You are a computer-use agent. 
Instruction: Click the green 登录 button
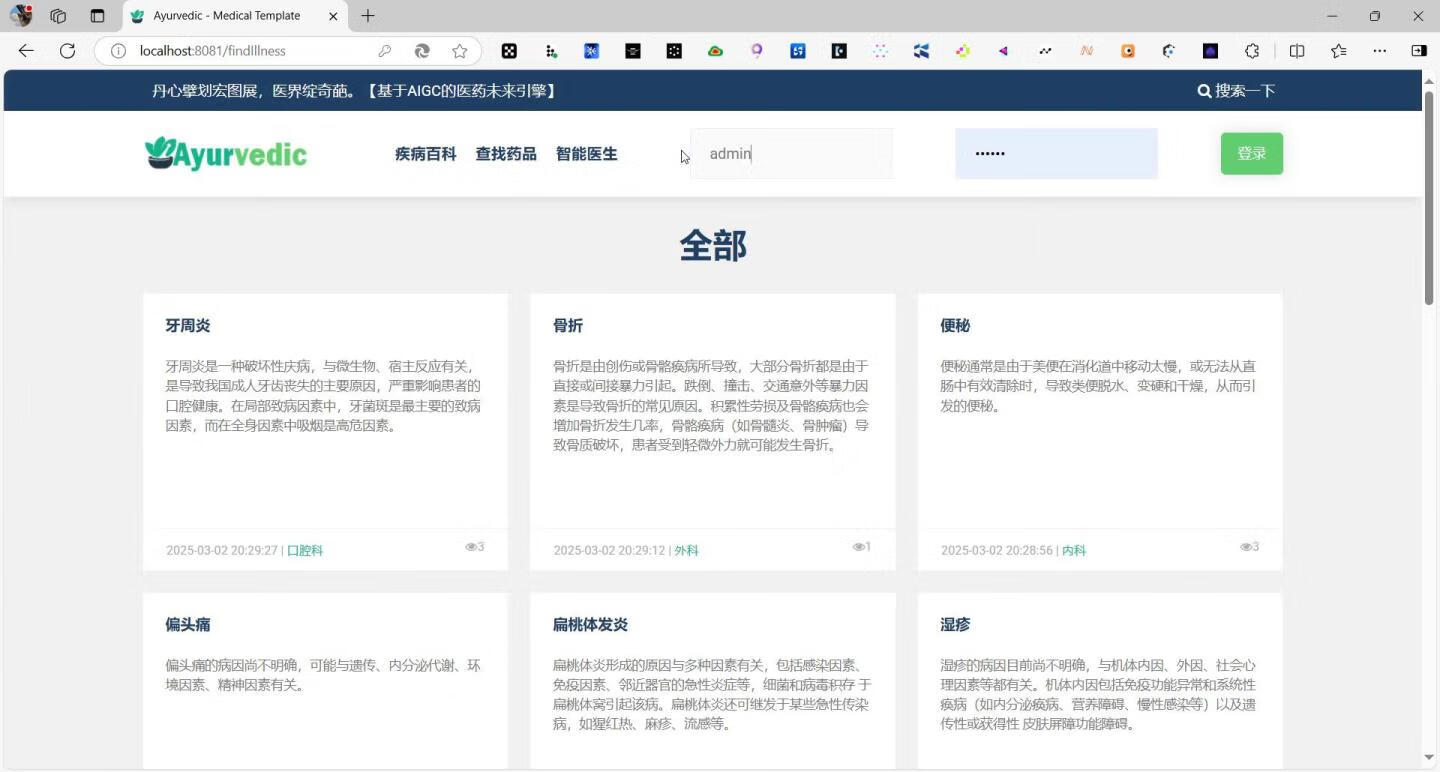click(x=1252, y=153)
